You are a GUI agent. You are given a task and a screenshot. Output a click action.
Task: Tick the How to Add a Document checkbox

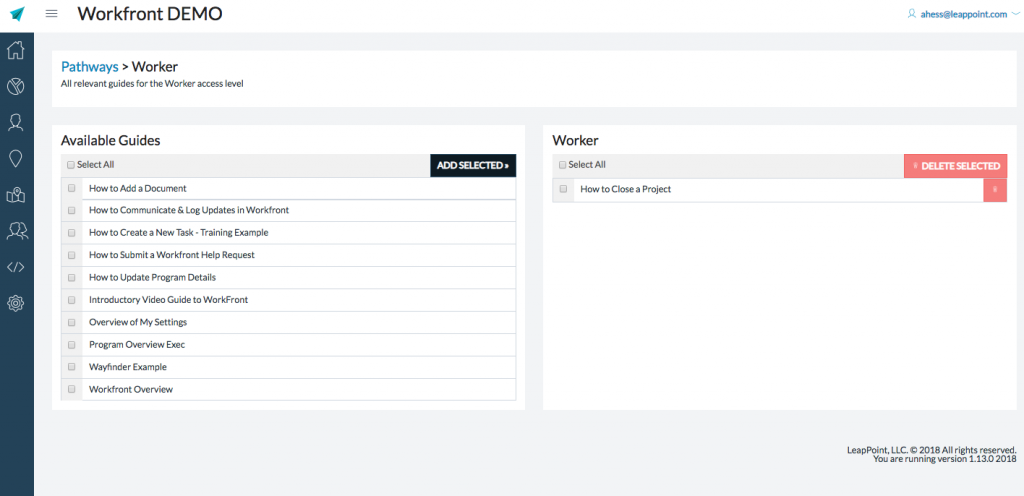[72, 188]
